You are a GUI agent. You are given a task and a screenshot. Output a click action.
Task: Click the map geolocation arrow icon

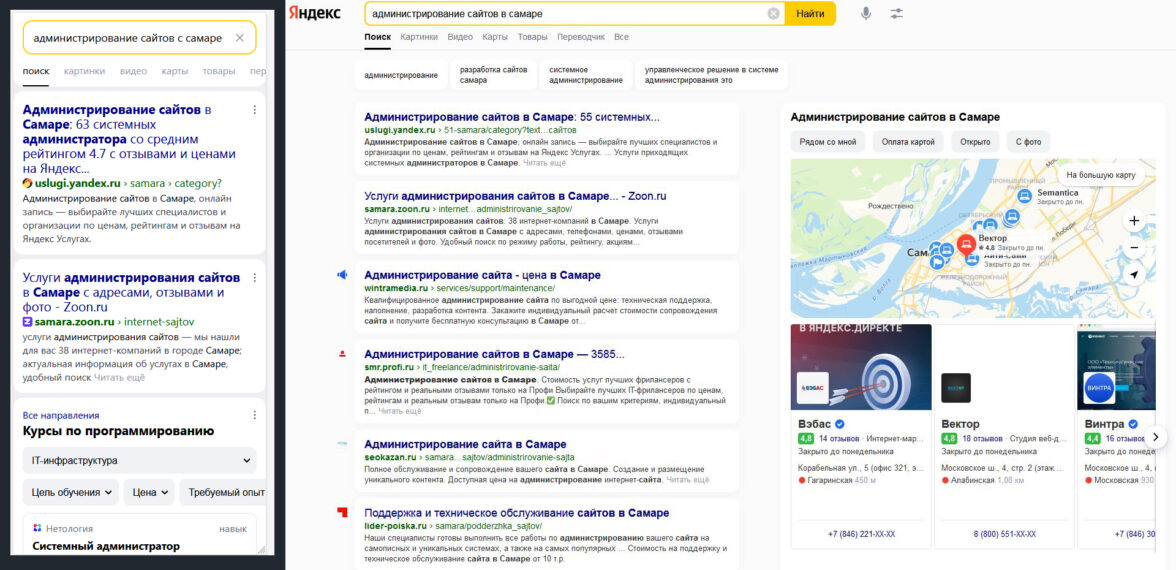(x=1134, y=274)
